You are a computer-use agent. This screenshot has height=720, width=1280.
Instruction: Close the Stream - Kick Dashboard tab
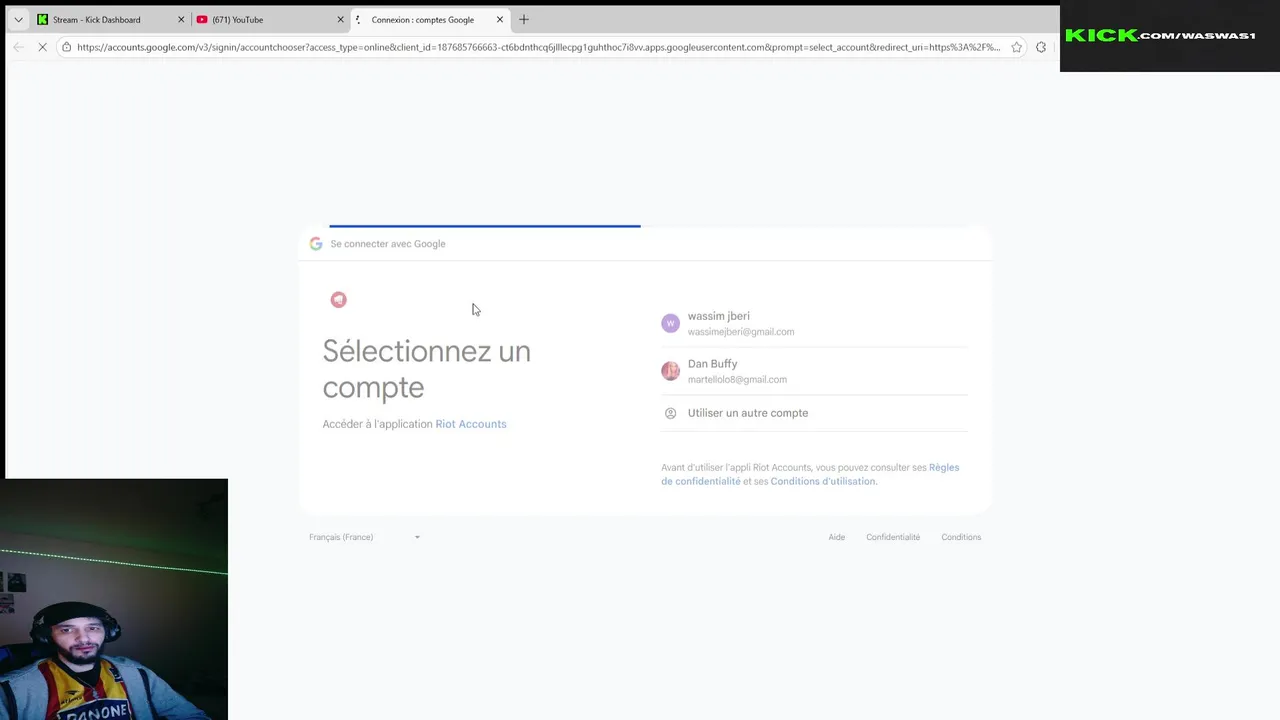[x=181, y=19]
